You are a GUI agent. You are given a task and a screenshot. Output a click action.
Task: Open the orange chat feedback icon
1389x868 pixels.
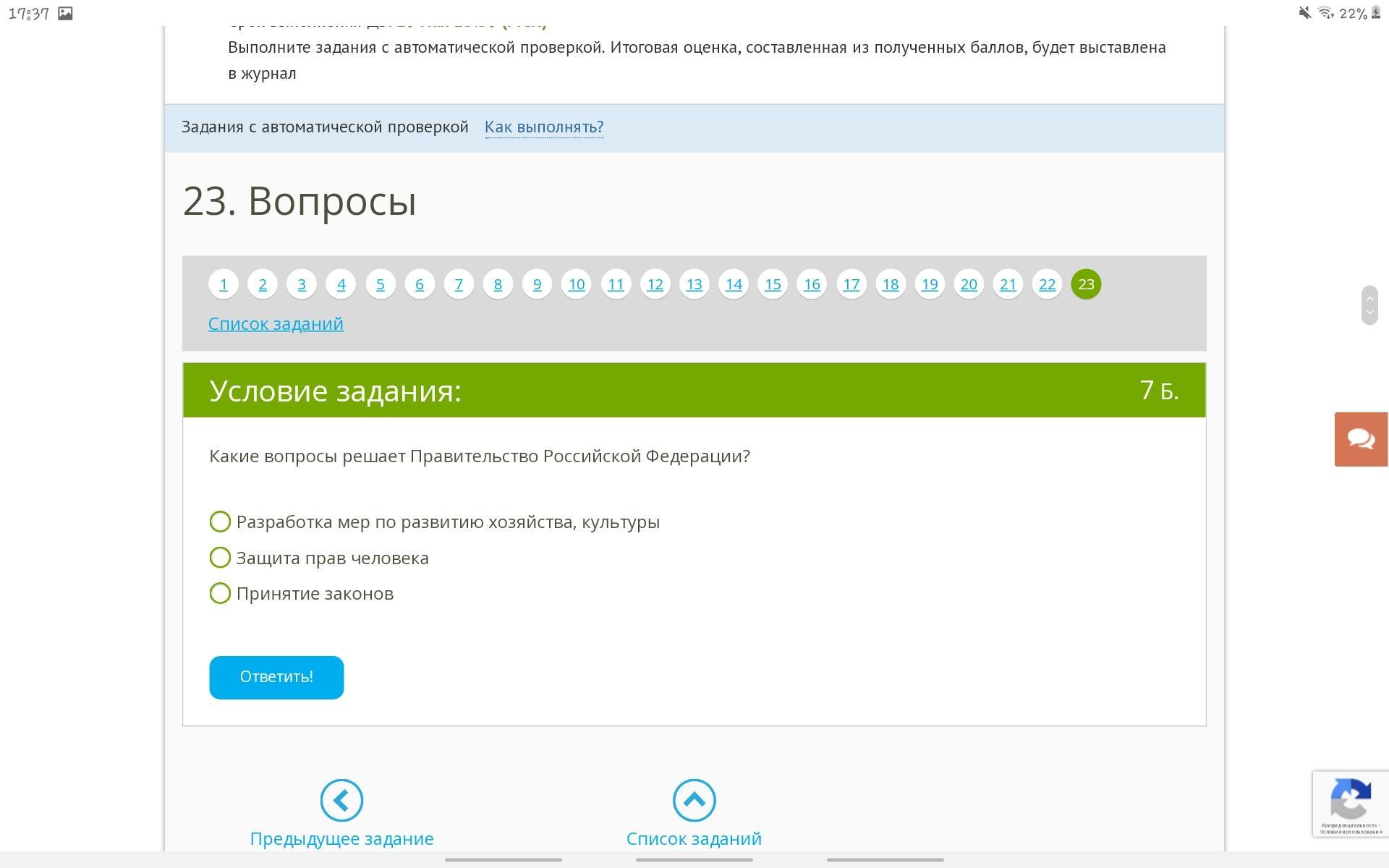coord(1361,439)
